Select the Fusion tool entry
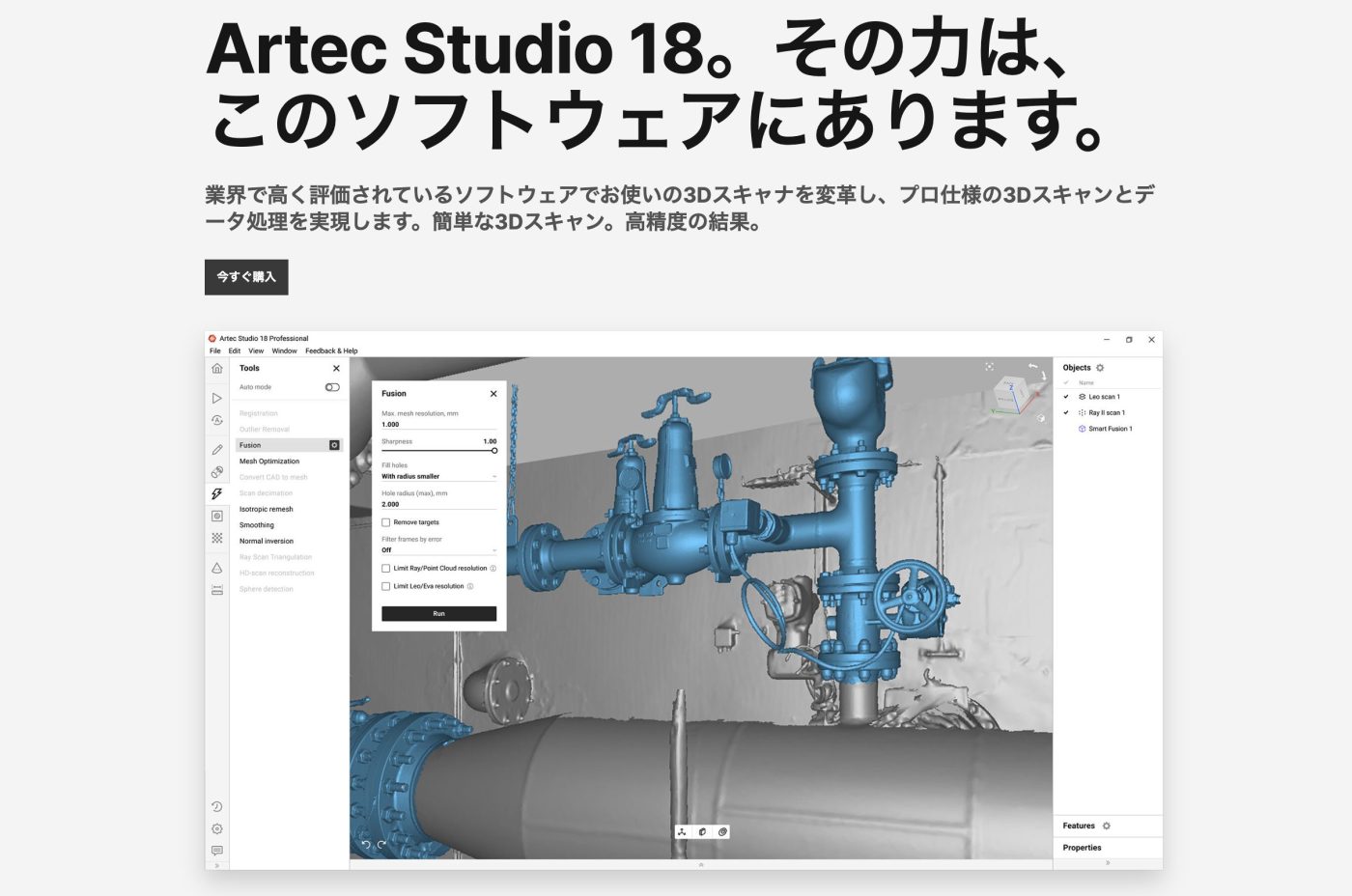This screenshot has width=1352, height=896. (289, 445)
